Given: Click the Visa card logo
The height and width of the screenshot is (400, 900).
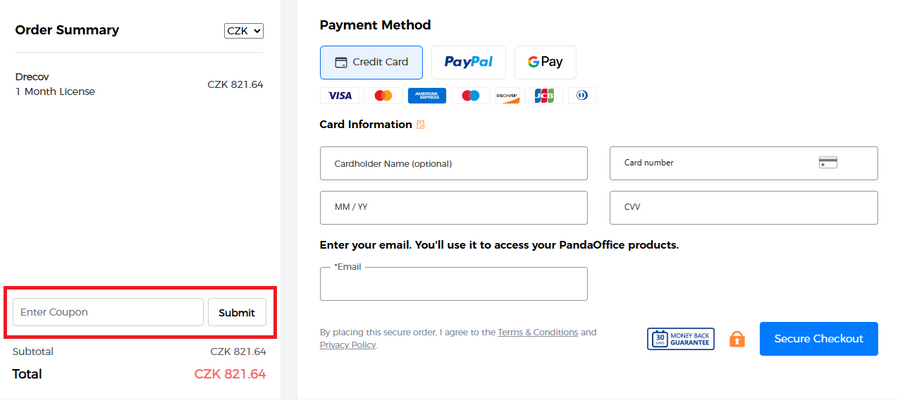Looking at the screenshot, I should pyautogui.click(x=340, y=96).
